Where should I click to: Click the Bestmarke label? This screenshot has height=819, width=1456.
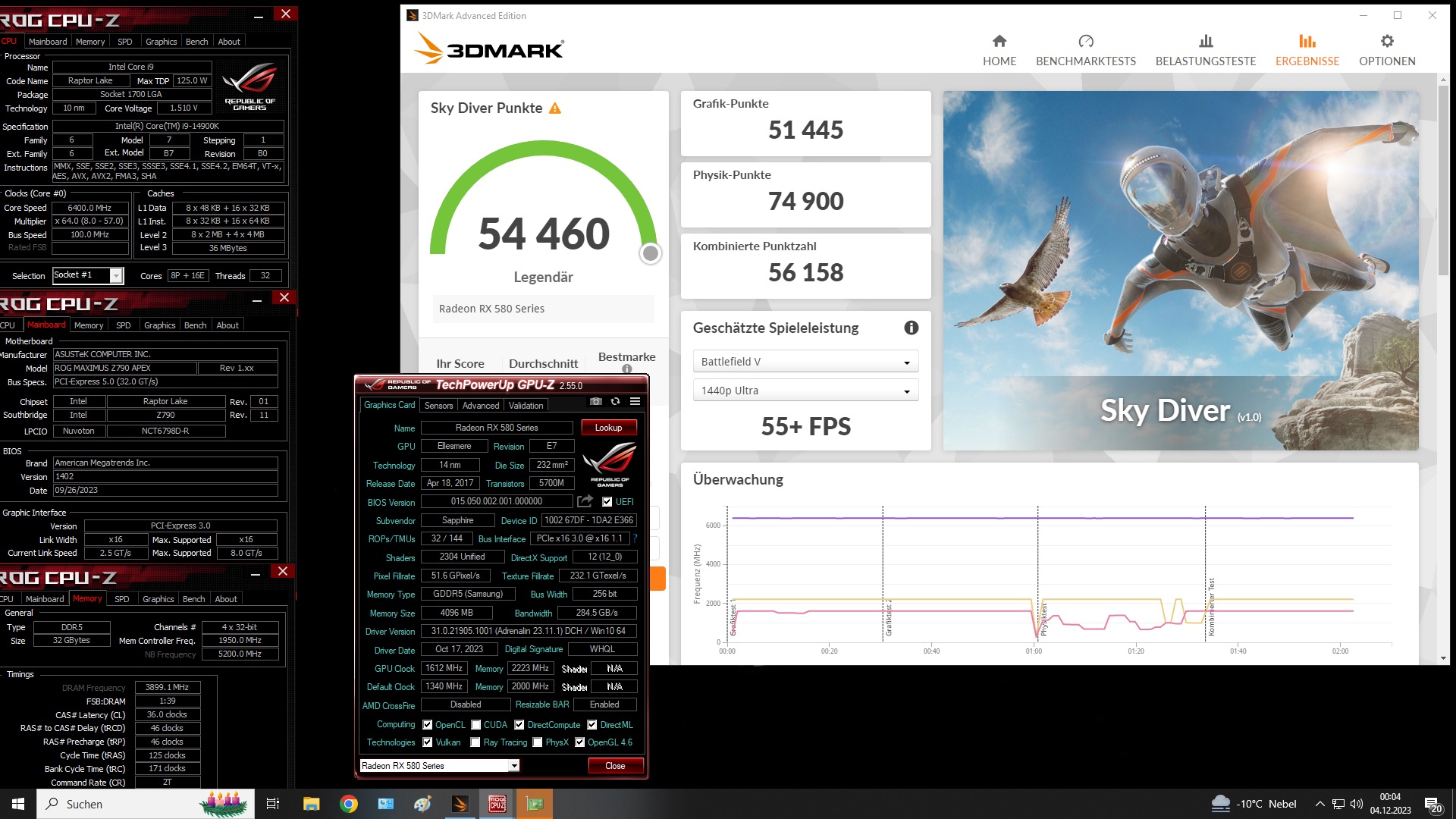626,357
